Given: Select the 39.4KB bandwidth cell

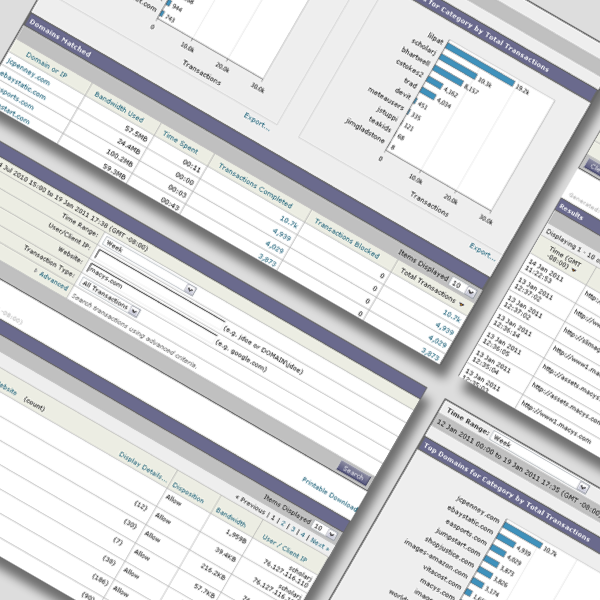Looking at the screenshot, I should click(225, 554).
